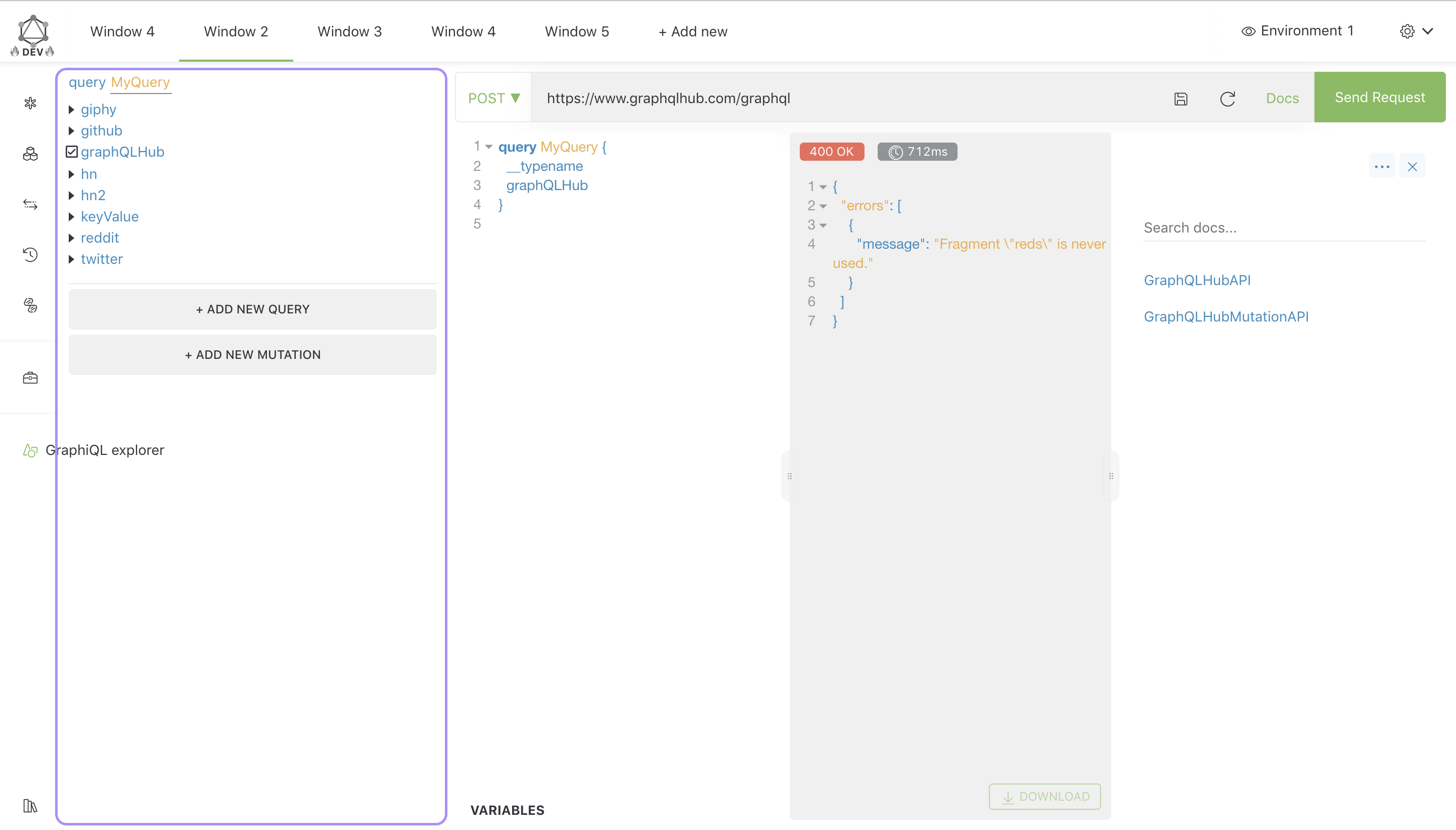
Task: Click the ADD NEW MUTATION button
Action: tap(253, 354)
